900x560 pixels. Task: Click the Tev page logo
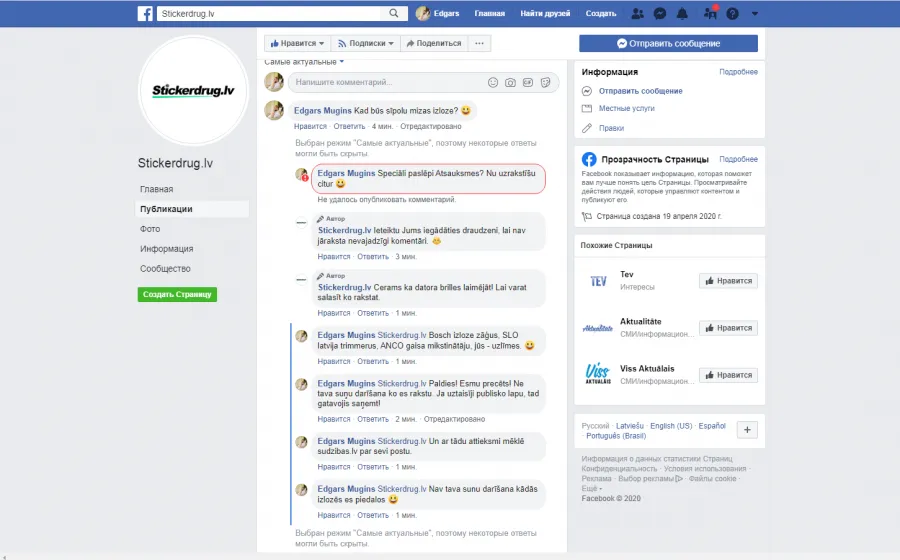coord(598,281)
